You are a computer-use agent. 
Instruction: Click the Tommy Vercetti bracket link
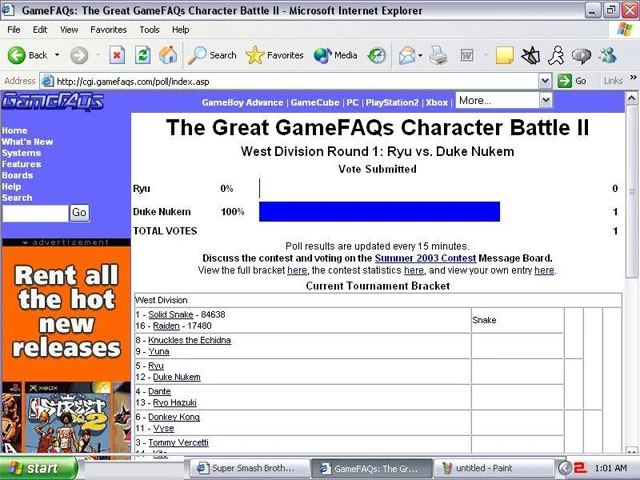(x=178, y=442)
